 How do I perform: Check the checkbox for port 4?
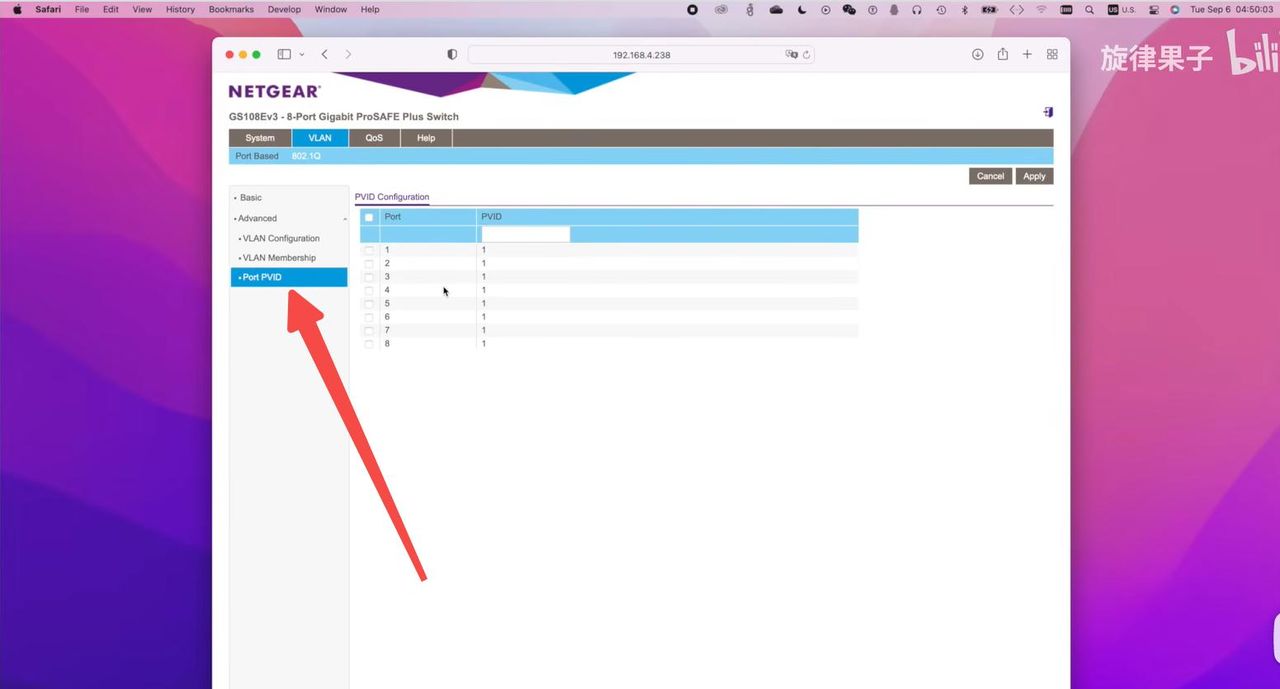coord(369,290)
